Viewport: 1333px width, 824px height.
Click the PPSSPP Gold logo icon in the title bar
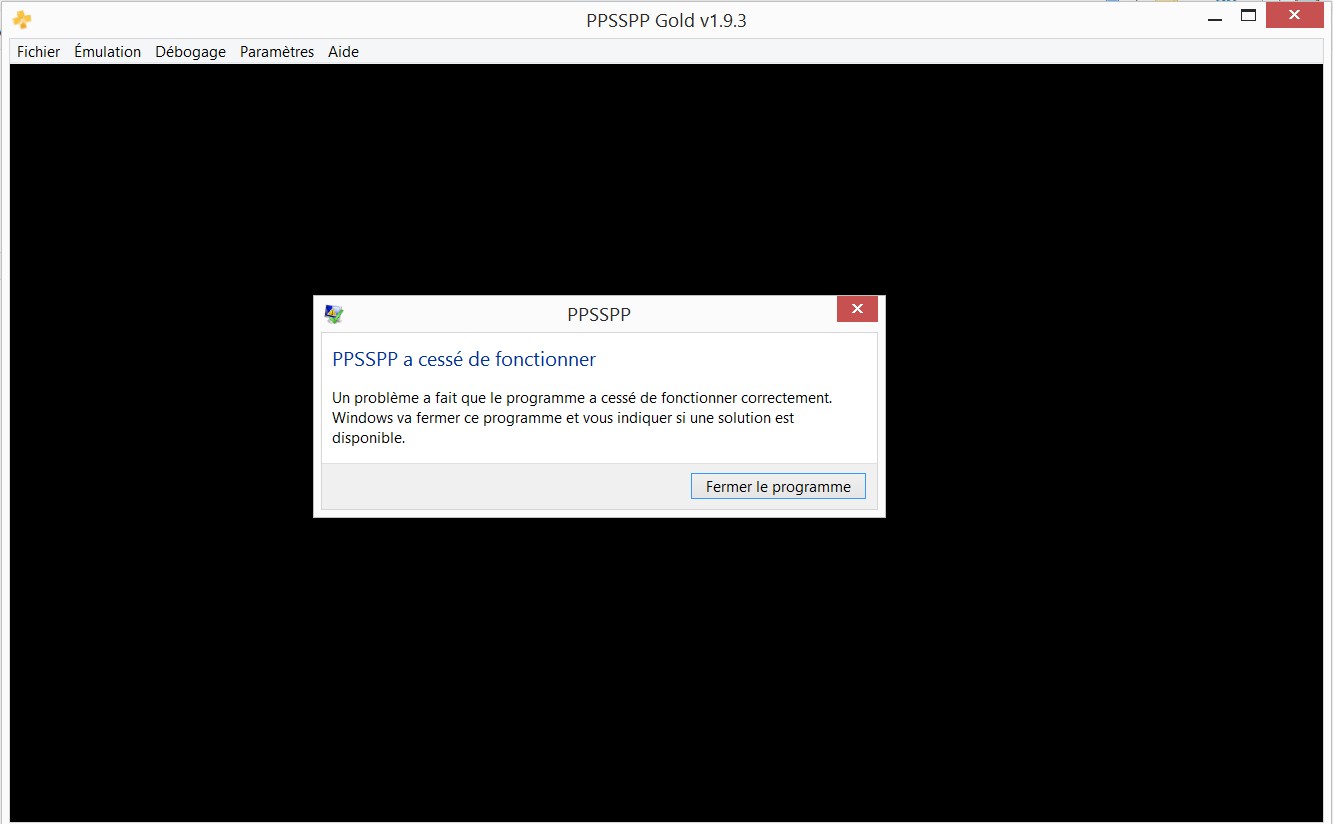[x=22, y=20]
